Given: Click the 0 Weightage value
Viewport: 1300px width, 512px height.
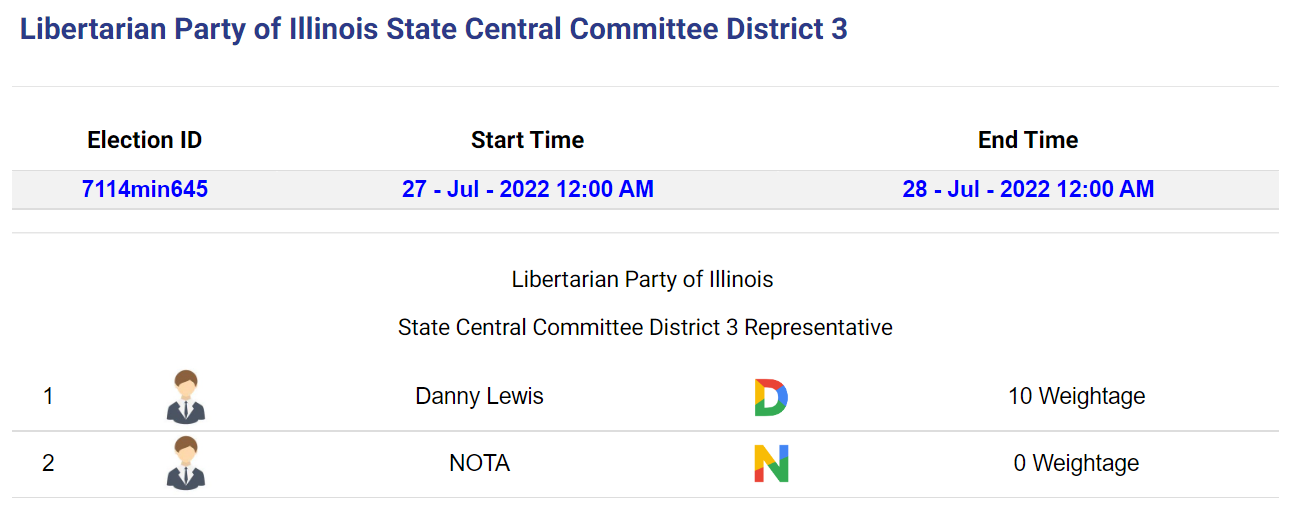Looking at the screenshot, I should [1077, 463].
